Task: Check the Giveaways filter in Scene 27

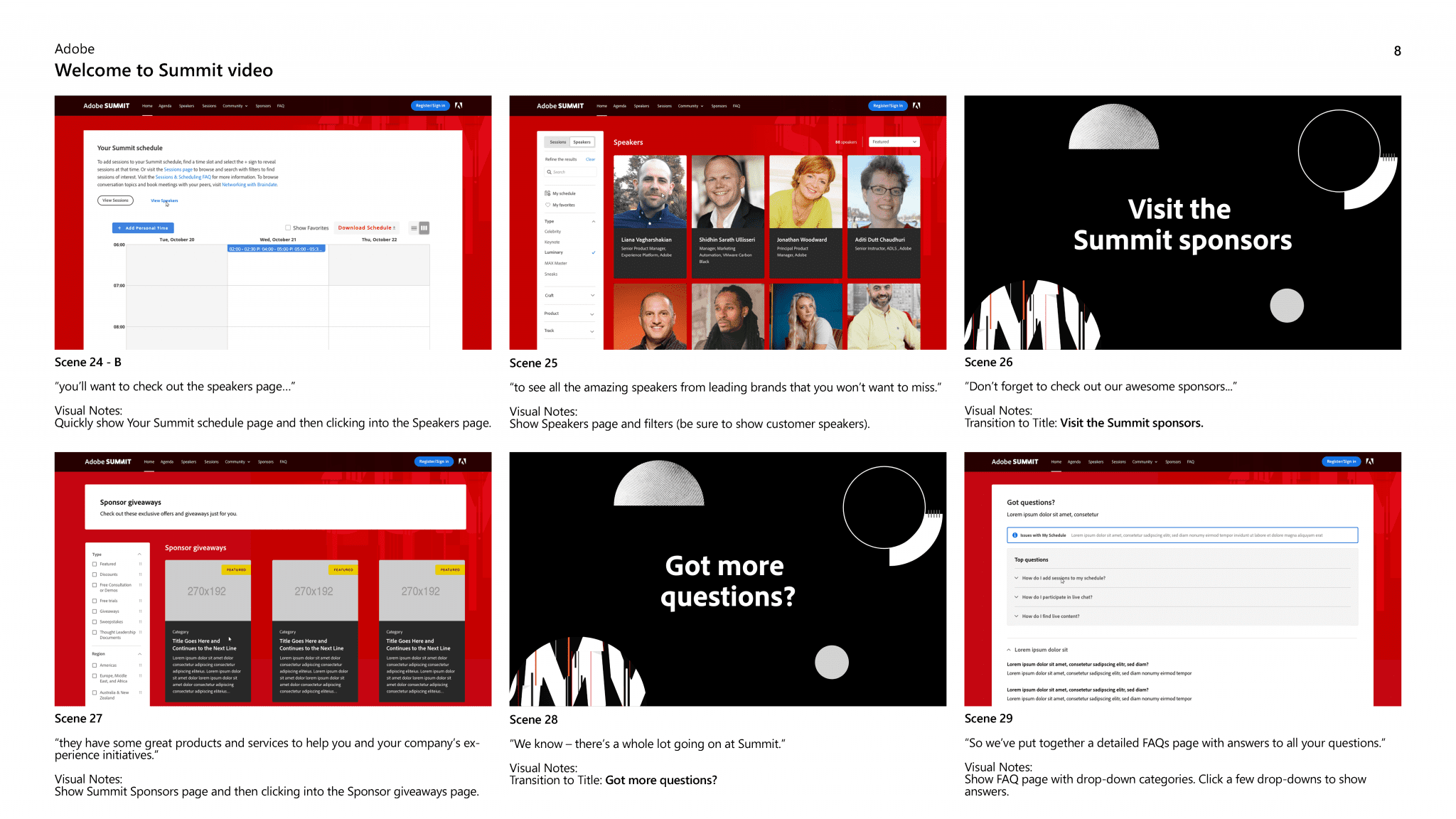Action: pos(95,611)
